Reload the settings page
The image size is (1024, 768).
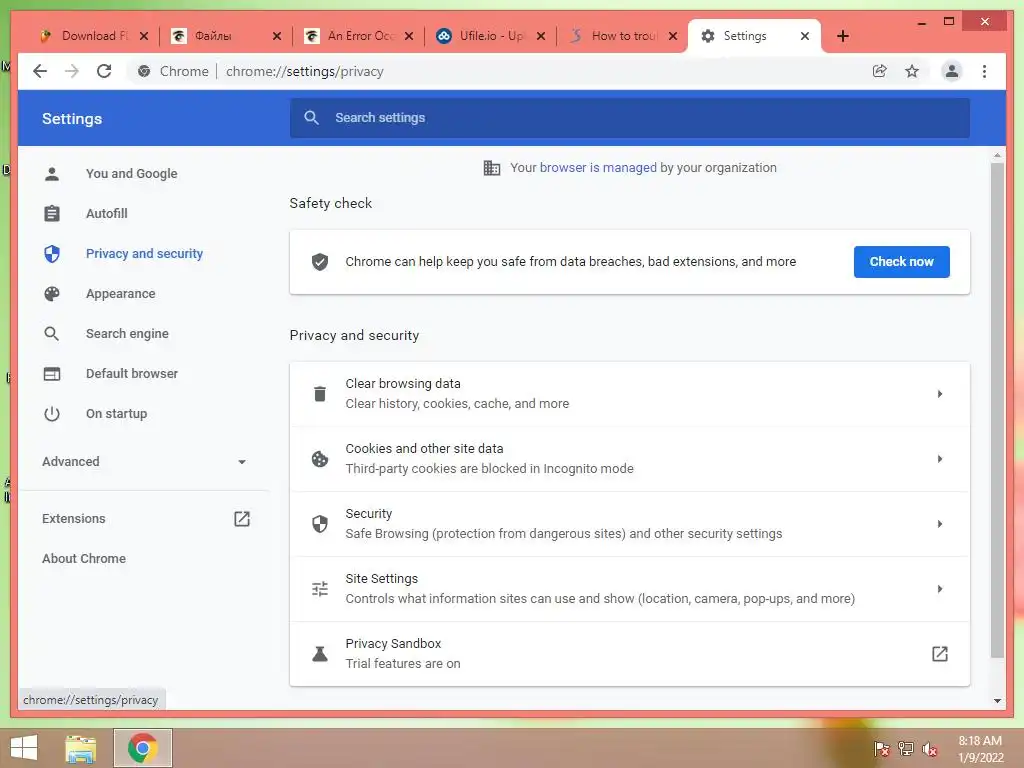click(x=104, y=71)
